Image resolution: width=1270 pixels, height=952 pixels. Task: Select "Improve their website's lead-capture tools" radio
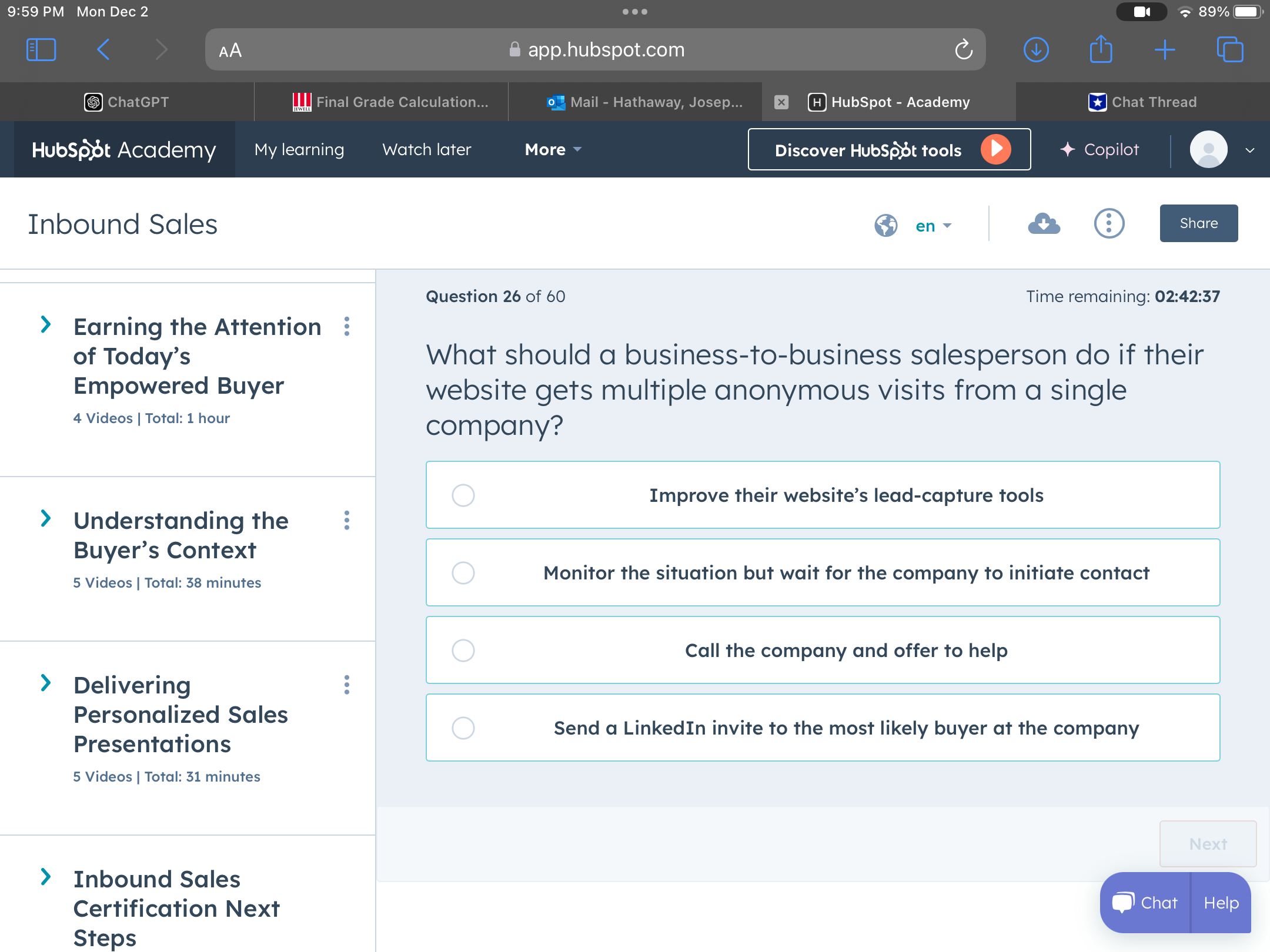[x=463, y=495]
